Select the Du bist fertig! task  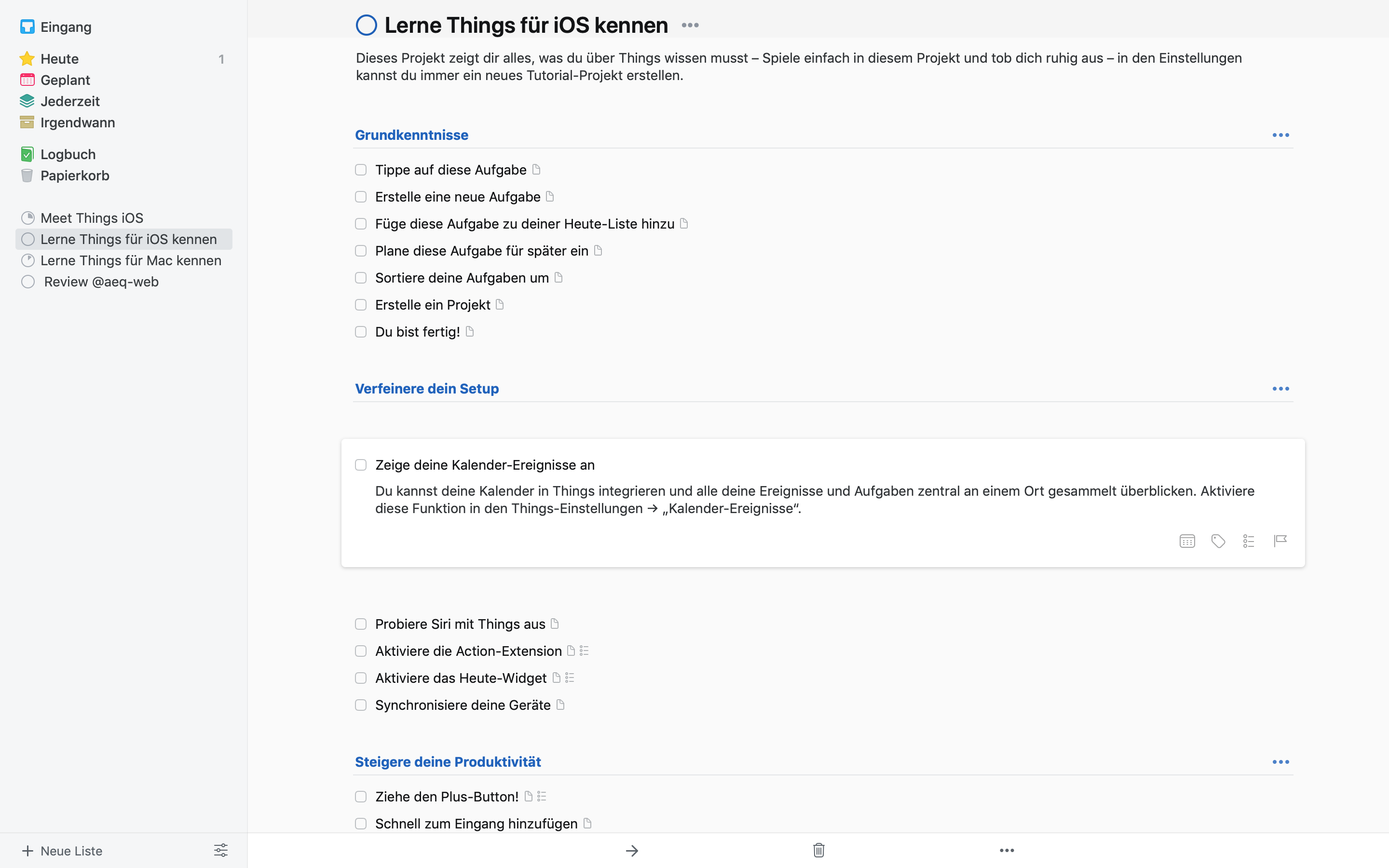click(x=417, y=332)
